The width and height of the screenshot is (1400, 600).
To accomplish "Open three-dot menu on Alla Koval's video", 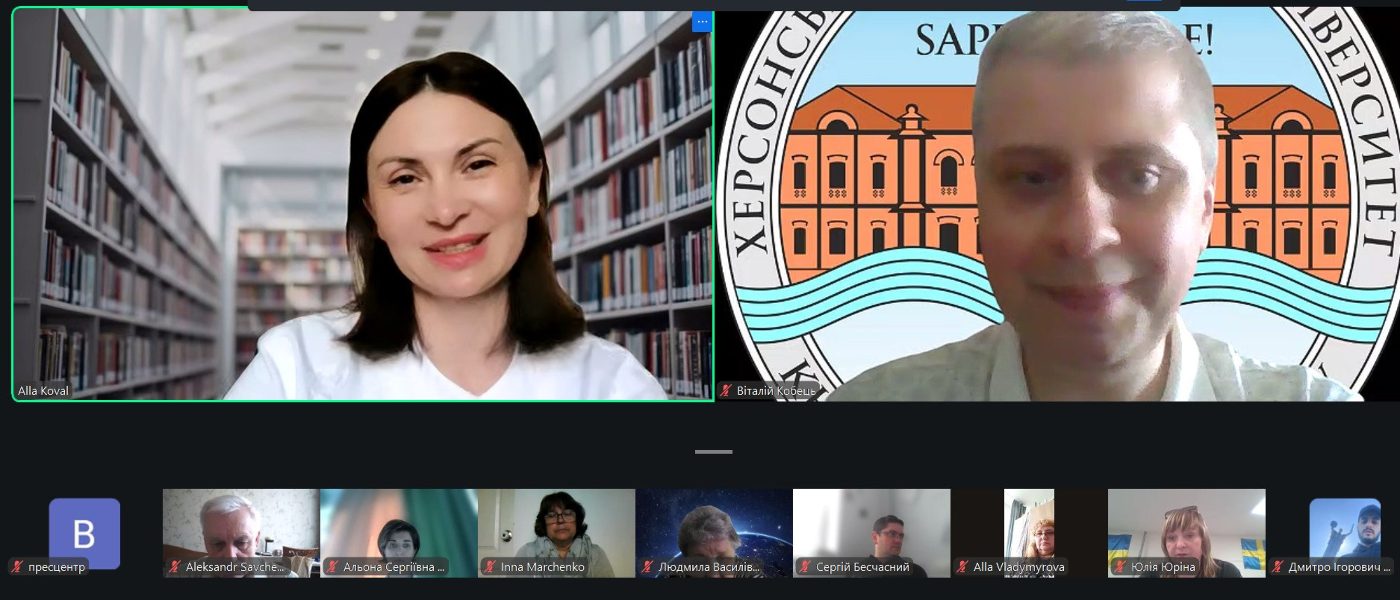I will [x=702, y=21].
